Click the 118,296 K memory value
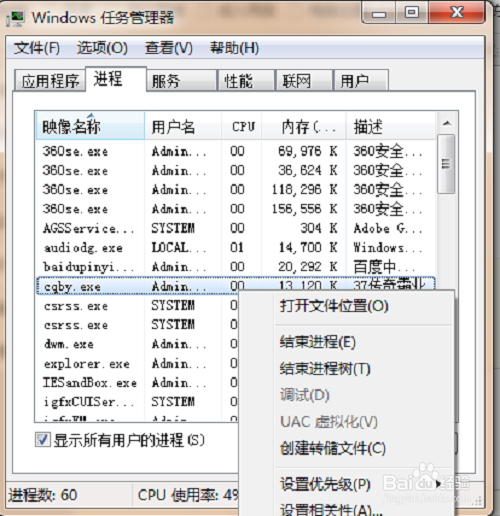500x516 pixels. [304, 190]
